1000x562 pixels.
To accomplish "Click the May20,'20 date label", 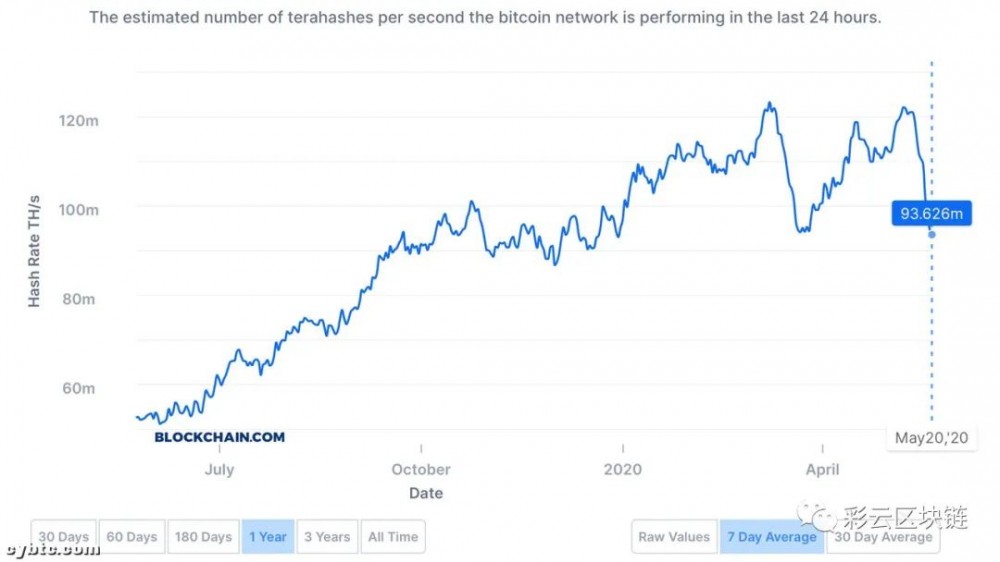I will 931,437.
